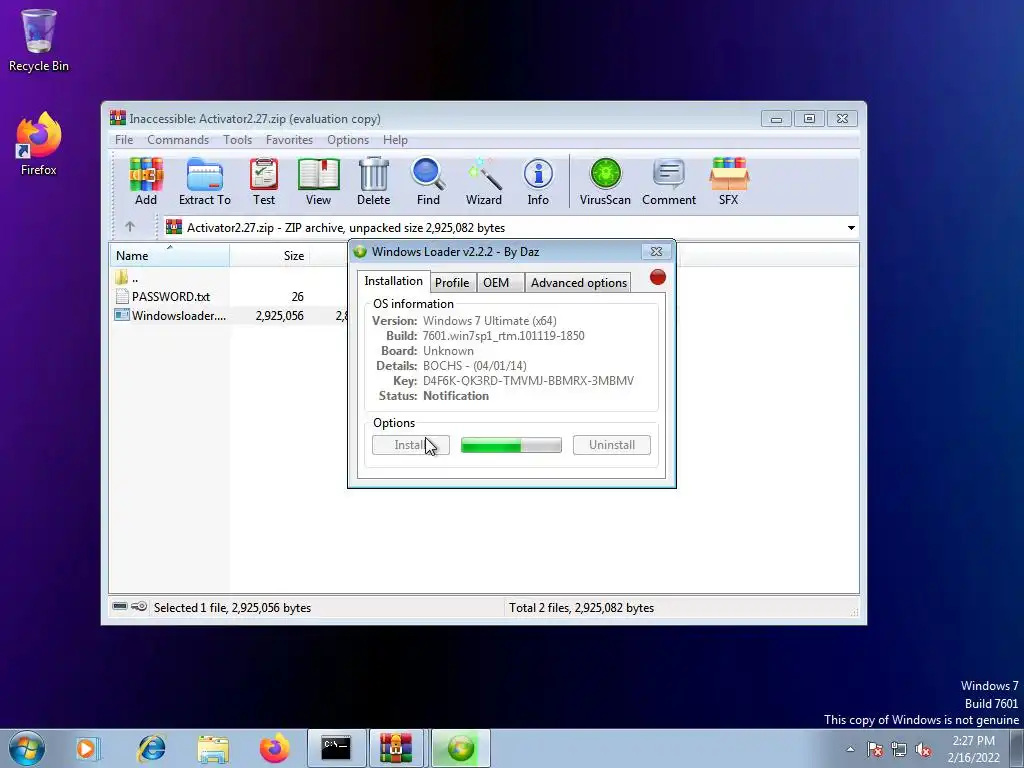Open the Tools menu
The image size is (1024, 768).
tap(237, 140)
